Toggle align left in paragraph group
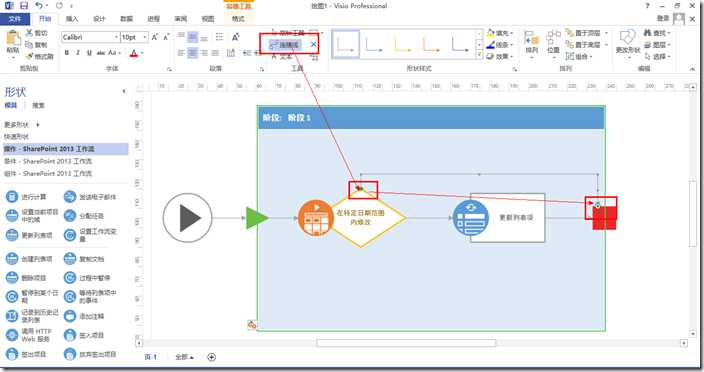Viewport: 704px width, 372px height. [181, 53]
